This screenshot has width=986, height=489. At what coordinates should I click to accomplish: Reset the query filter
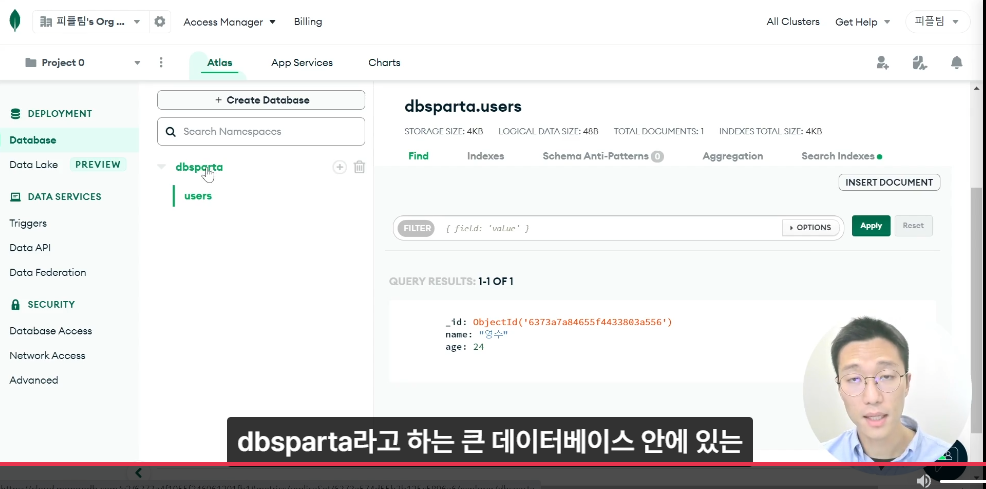pos(913,226)
